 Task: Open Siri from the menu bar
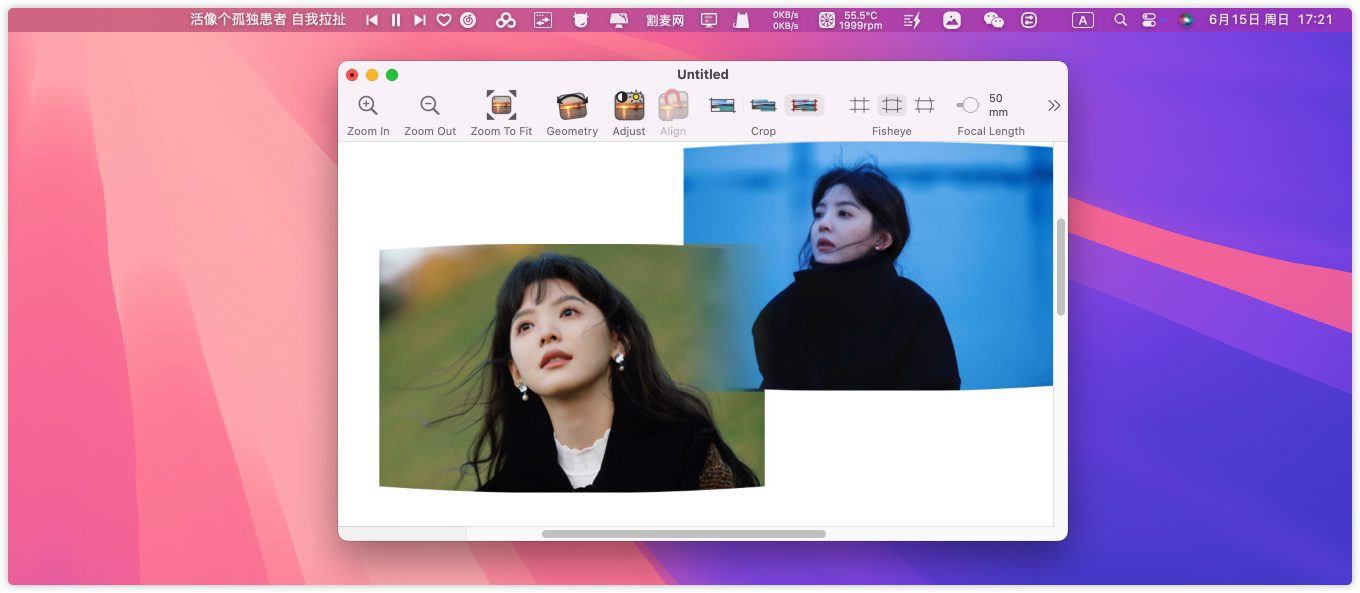tap(1186, 20)
